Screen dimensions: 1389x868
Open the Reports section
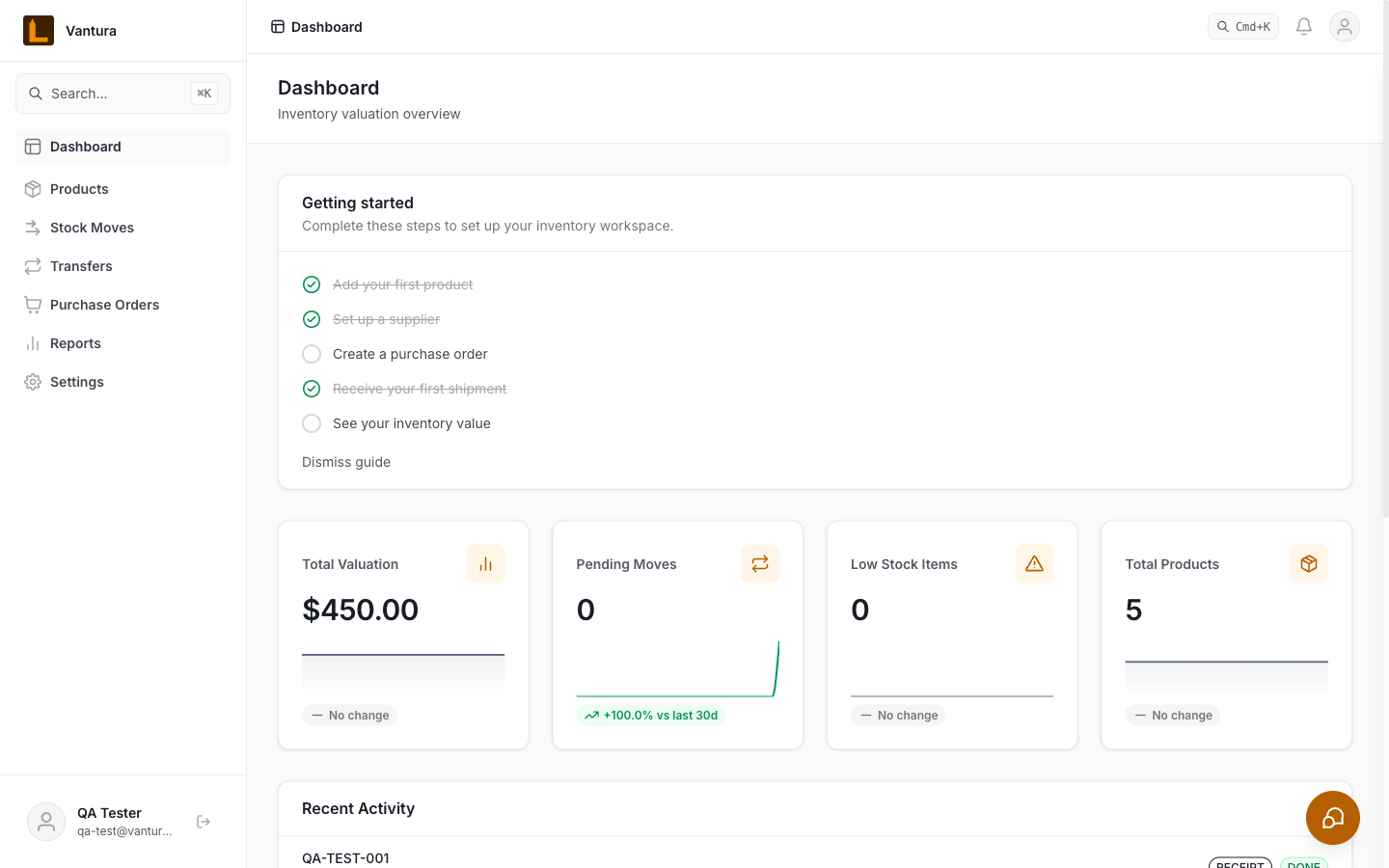[75, 343]
